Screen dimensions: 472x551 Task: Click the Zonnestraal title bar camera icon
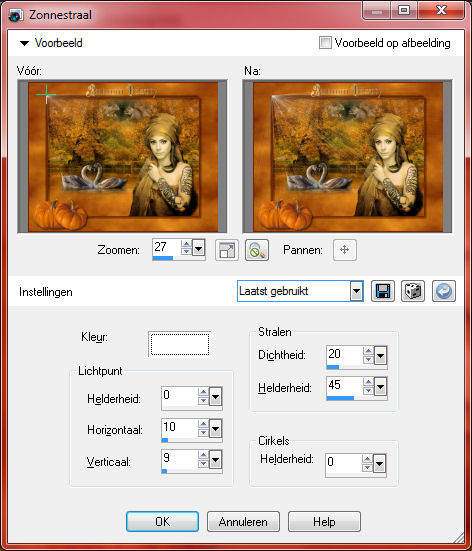coord(16,15)
